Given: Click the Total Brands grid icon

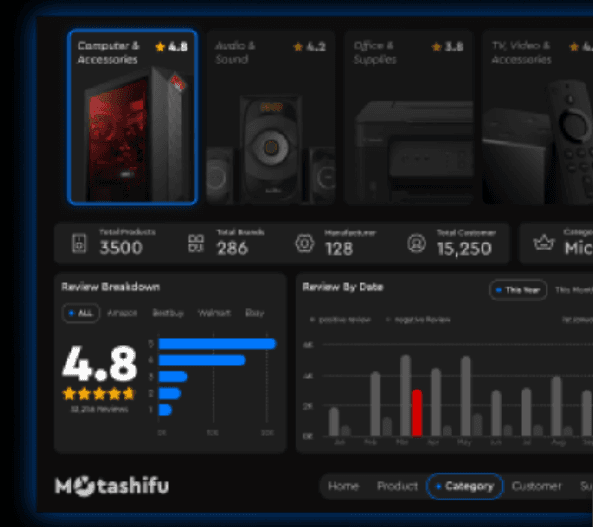Looking at the screenshot, I should point(196,243).
